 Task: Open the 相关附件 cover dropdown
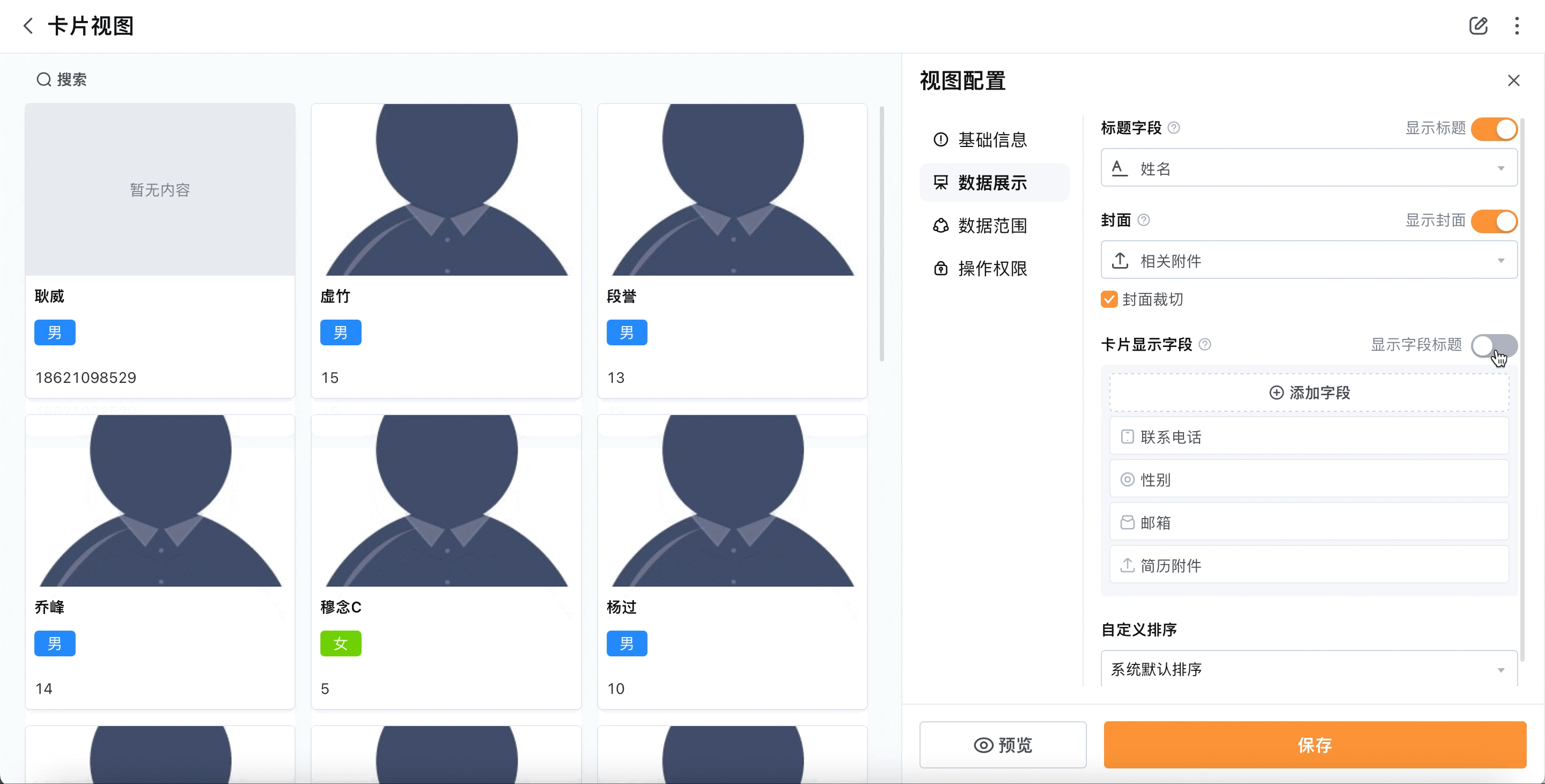tap(1309, 260)
